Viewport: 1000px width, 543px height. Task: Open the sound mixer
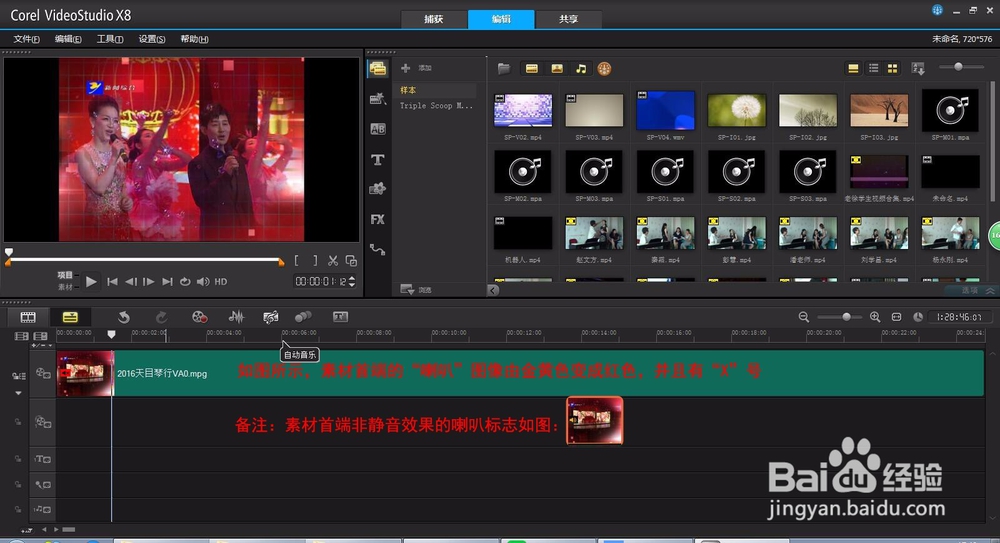236,317
